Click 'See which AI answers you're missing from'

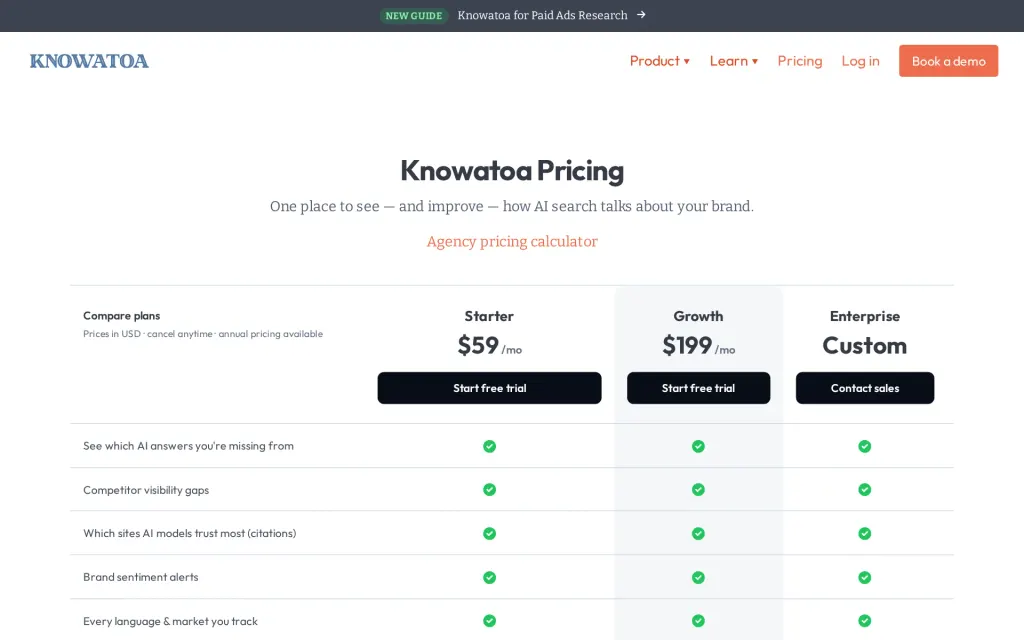coord(188,446)
